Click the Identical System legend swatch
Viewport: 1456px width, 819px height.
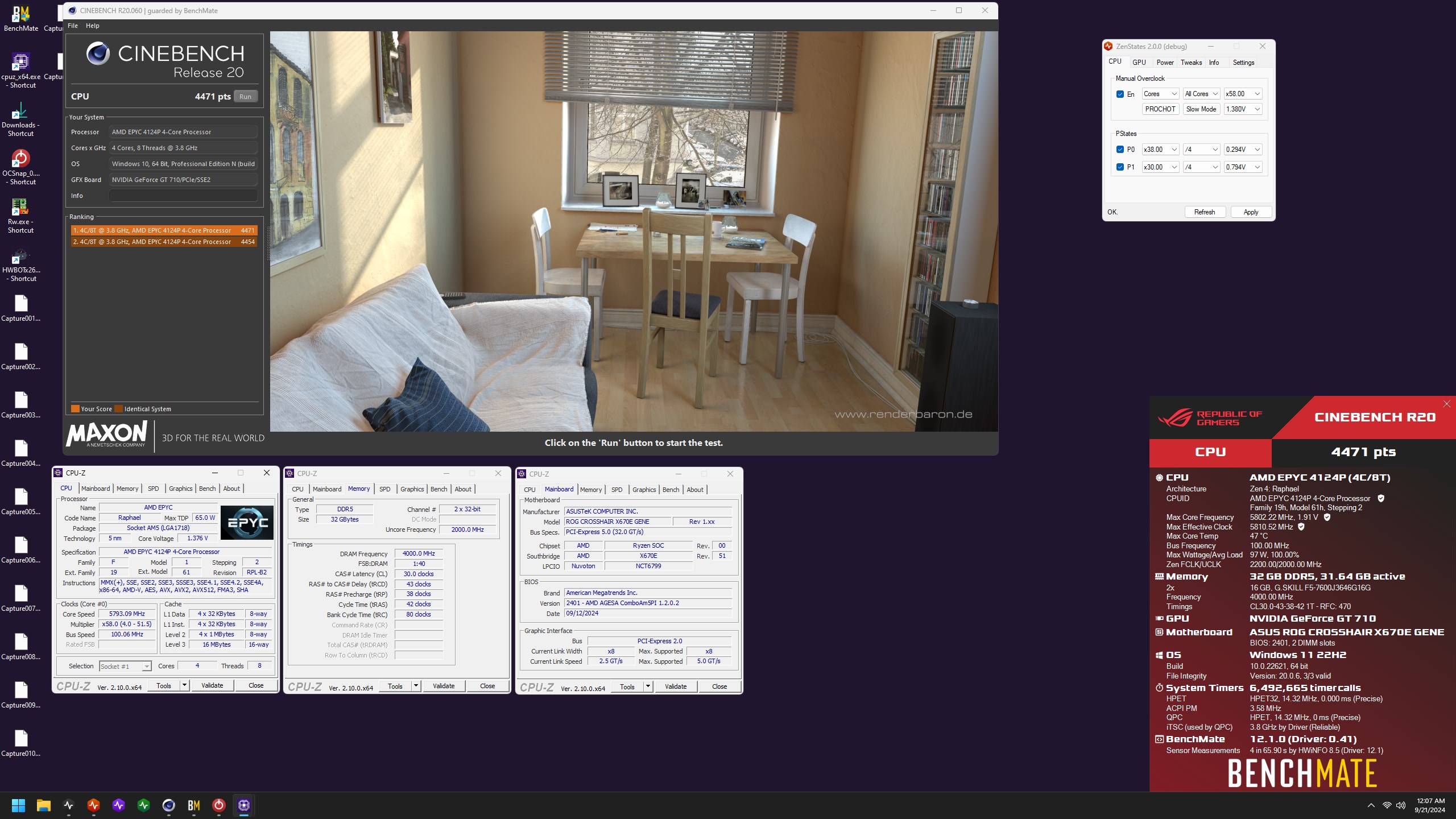(118, 408)
